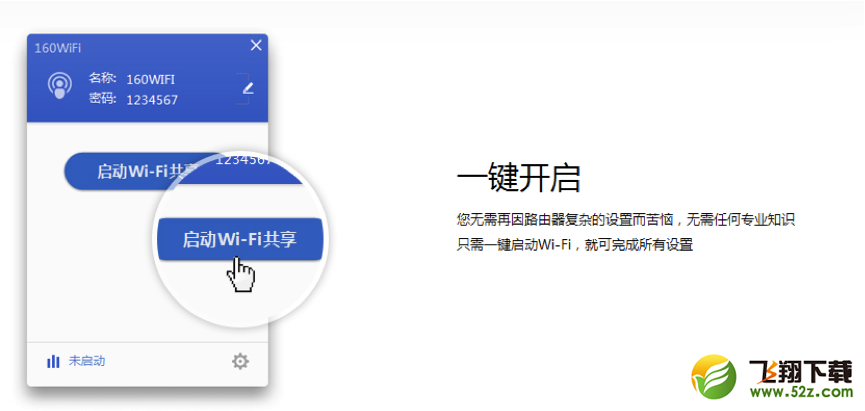Click the WiFi hotspot broadcast icon

click(x=60, y=86)
